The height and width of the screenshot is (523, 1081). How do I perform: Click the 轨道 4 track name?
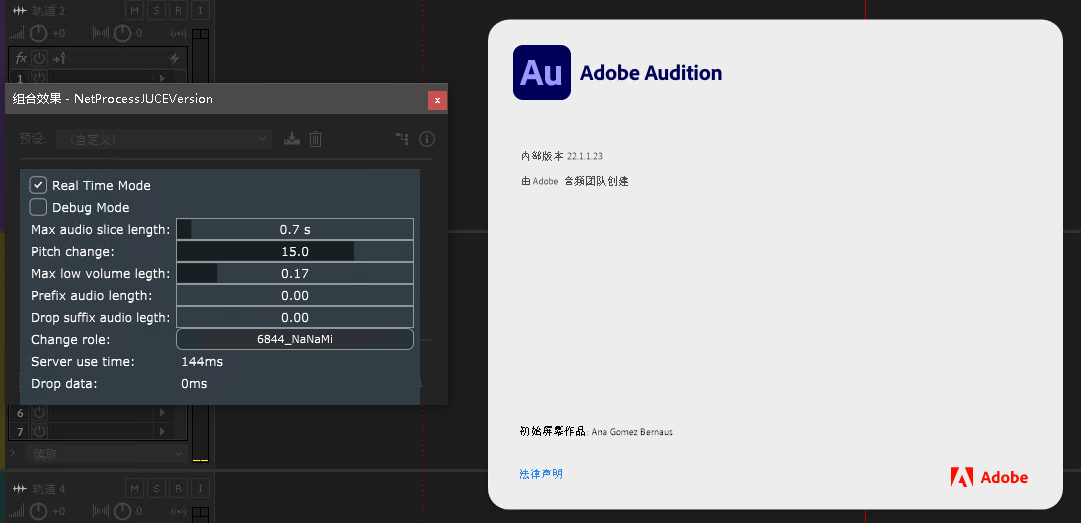(x=48, y=489)
